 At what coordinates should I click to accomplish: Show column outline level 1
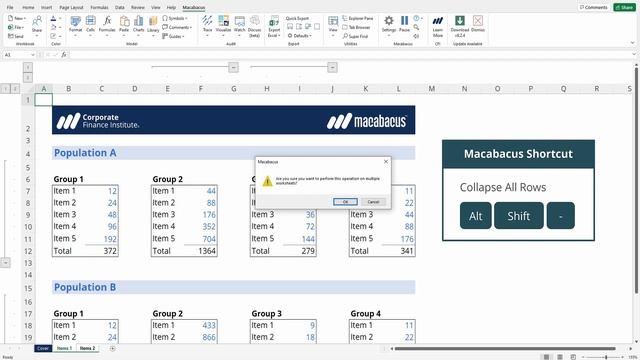(x=28, y=67)
